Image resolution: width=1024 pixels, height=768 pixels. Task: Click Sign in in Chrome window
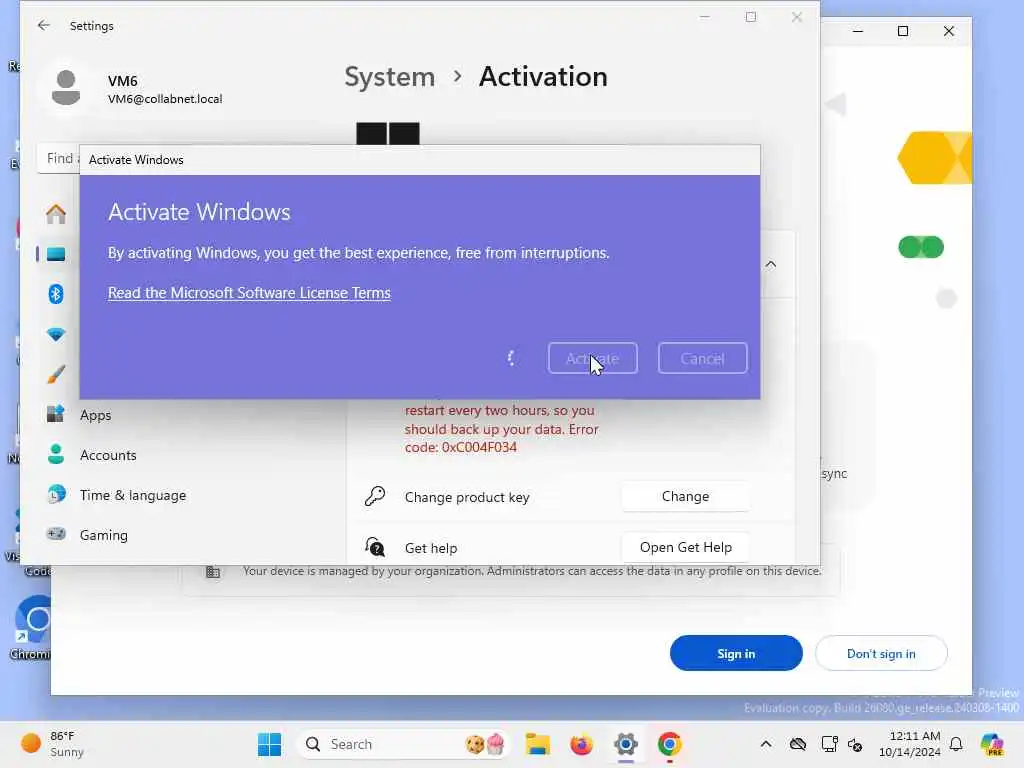pyautogui.click(x=736, y=653)
